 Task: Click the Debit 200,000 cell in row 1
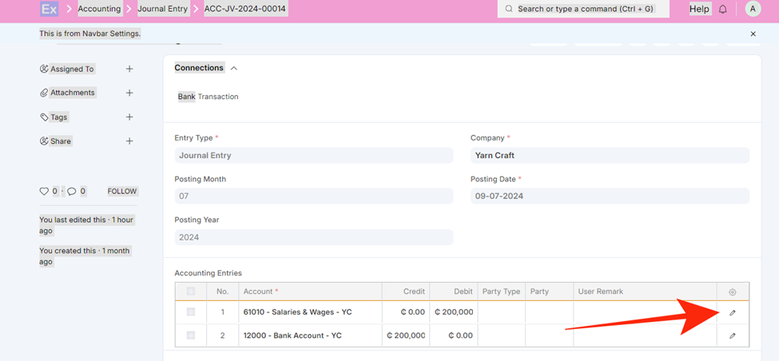(x=454, y=312)
